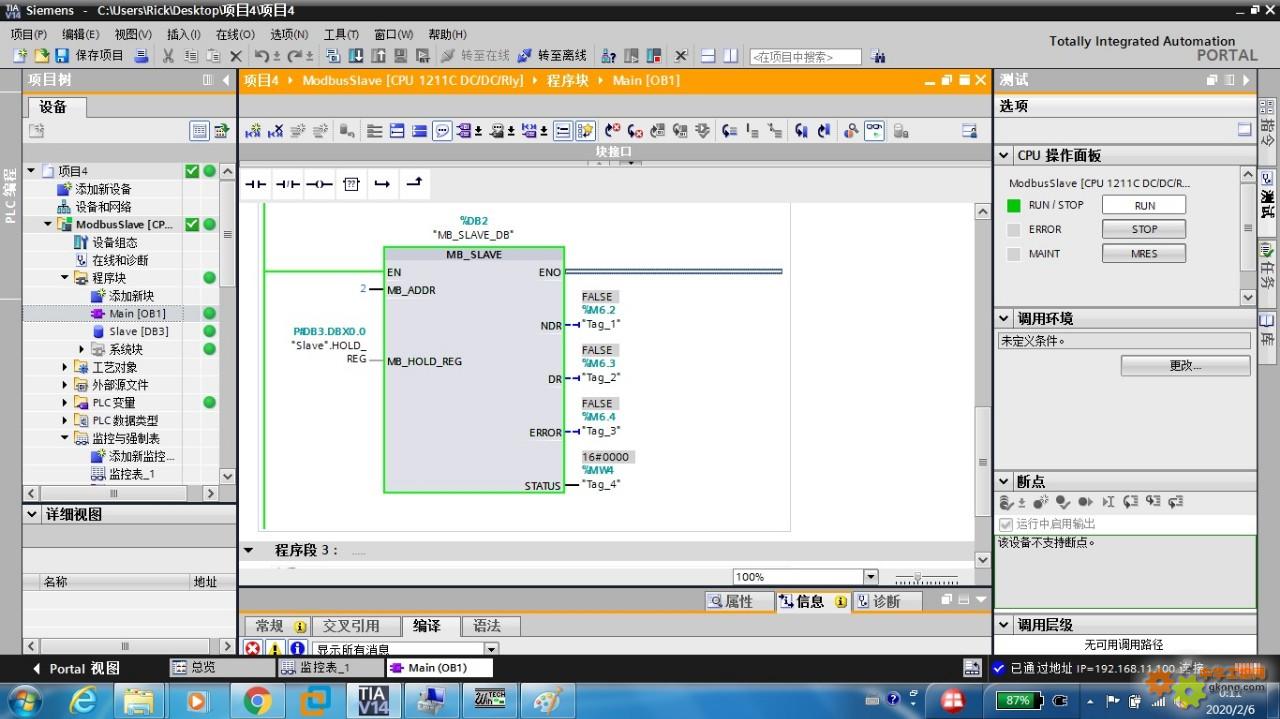Click the MRES button on CPU panel
This screenshot has width=1280, height=719.
1144,254
